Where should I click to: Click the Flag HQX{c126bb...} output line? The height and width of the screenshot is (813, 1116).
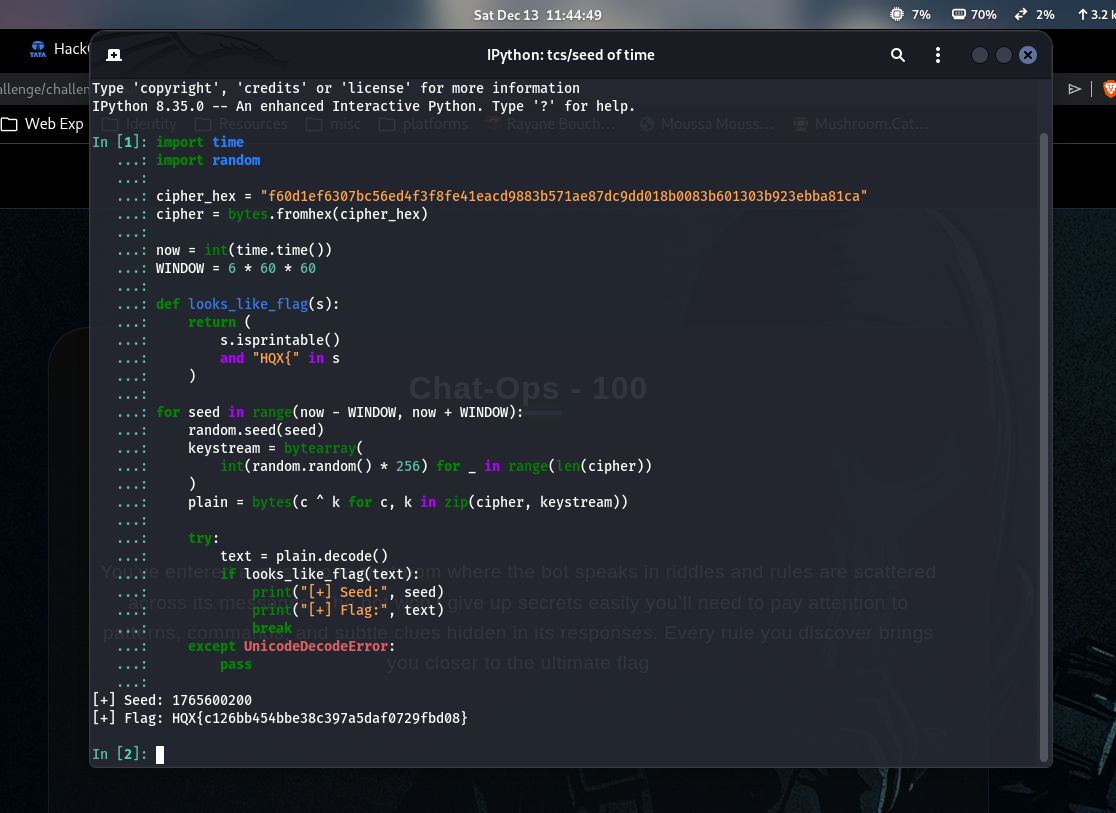click(x=280, y=718)
